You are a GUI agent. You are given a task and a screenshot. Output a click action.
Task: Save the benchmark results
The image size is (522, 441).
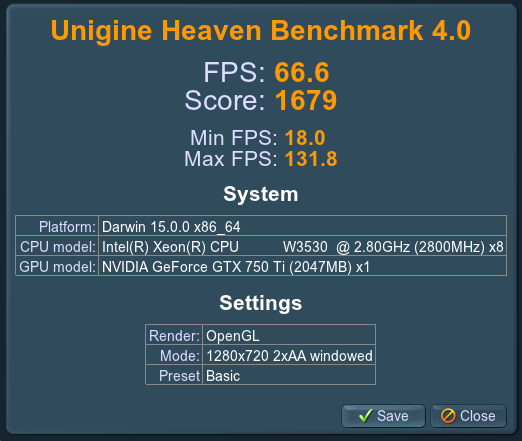tap(383, 416)
